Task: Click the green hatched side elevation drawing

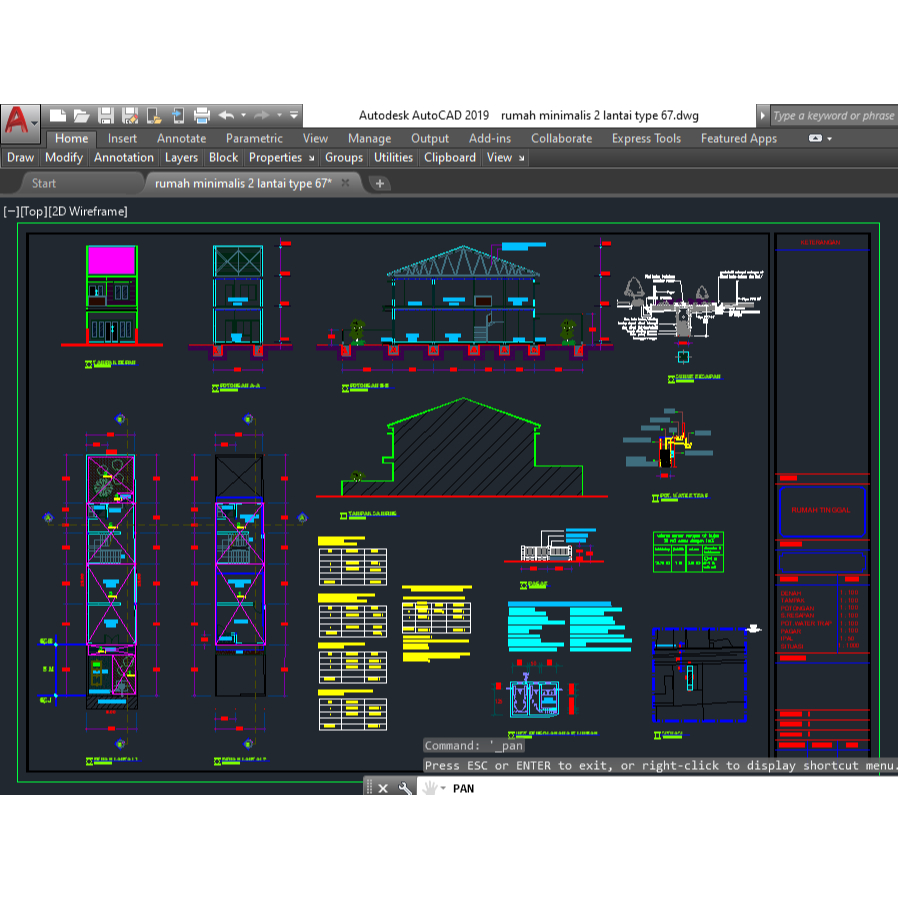Action: pyautogui.click(x=462, y=448)
